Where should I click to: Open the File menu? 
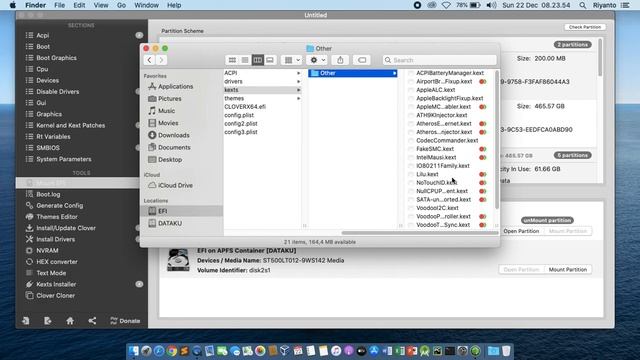pos(60,5)
